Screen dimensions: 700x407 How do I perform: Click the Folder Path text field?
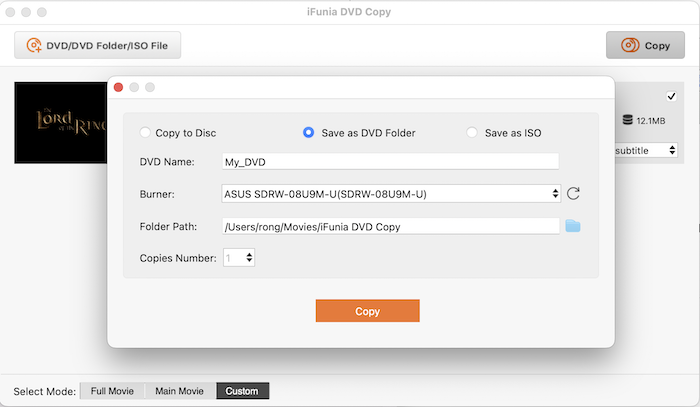point(390,226)
